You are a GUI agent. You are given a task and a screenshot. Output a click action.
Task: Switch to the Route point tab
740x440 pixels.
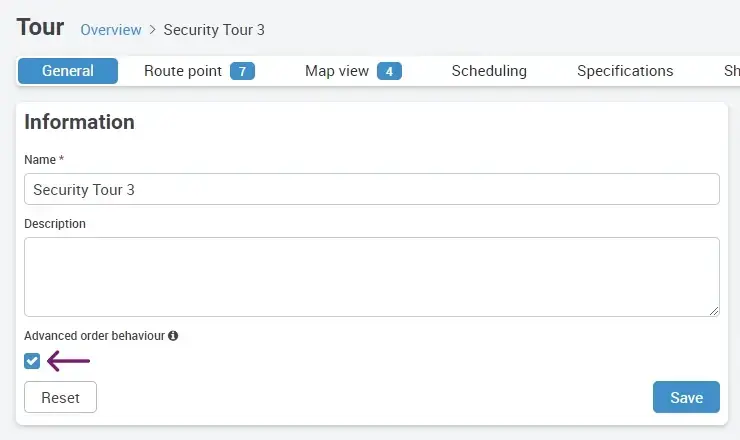[x=183, y=71]
